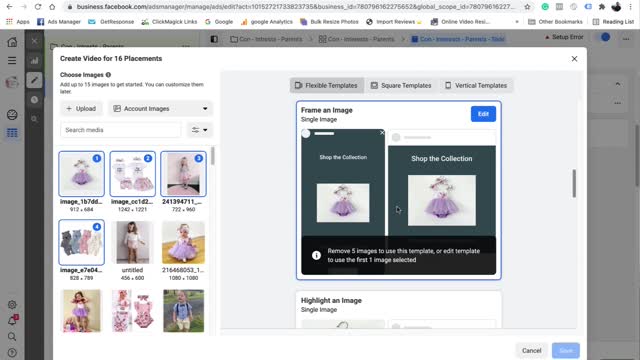
Task: Click the browser address bar
Action: click(295, 7)
